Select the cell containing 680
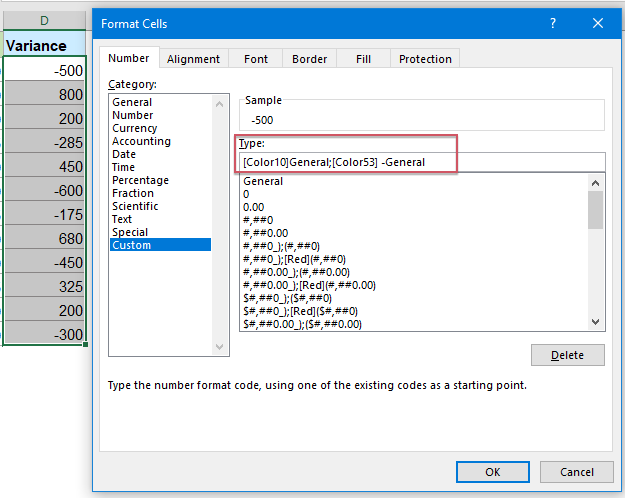The height and width of the screenshot is (498, 625). [x=45, y=238]
